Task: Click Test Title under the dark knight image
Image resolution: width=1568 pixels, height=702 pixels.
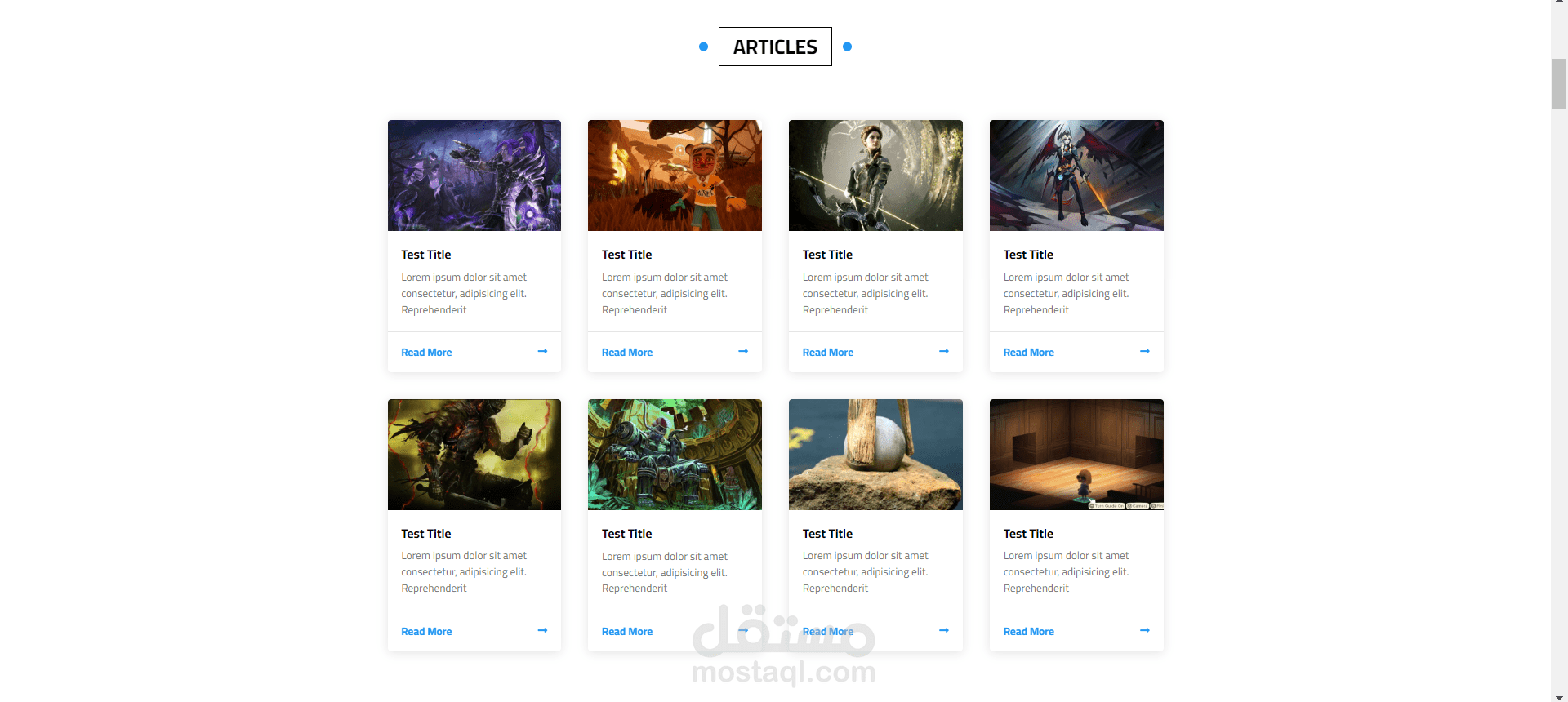Action: 426,534
